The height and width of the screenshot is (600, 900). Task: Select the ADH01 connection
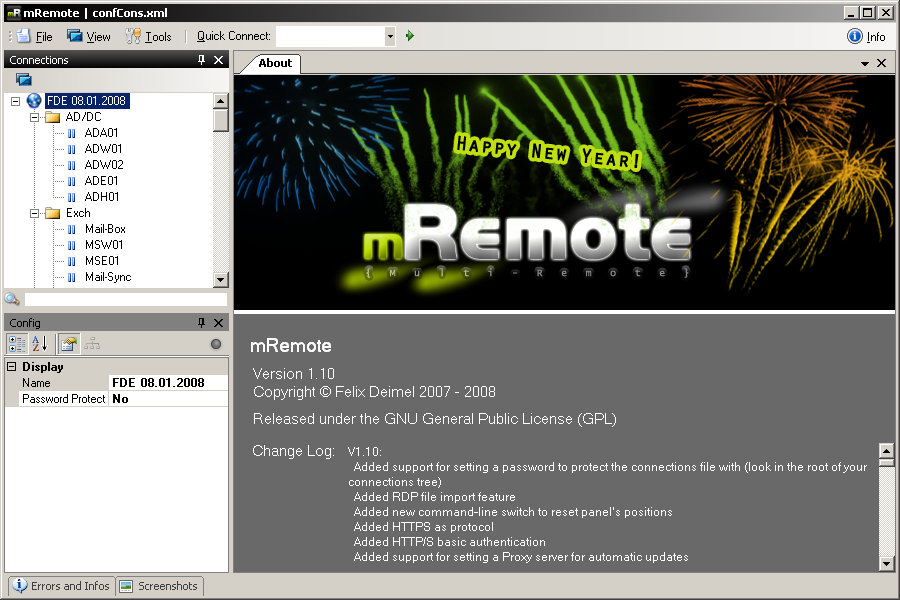[102, 197]
